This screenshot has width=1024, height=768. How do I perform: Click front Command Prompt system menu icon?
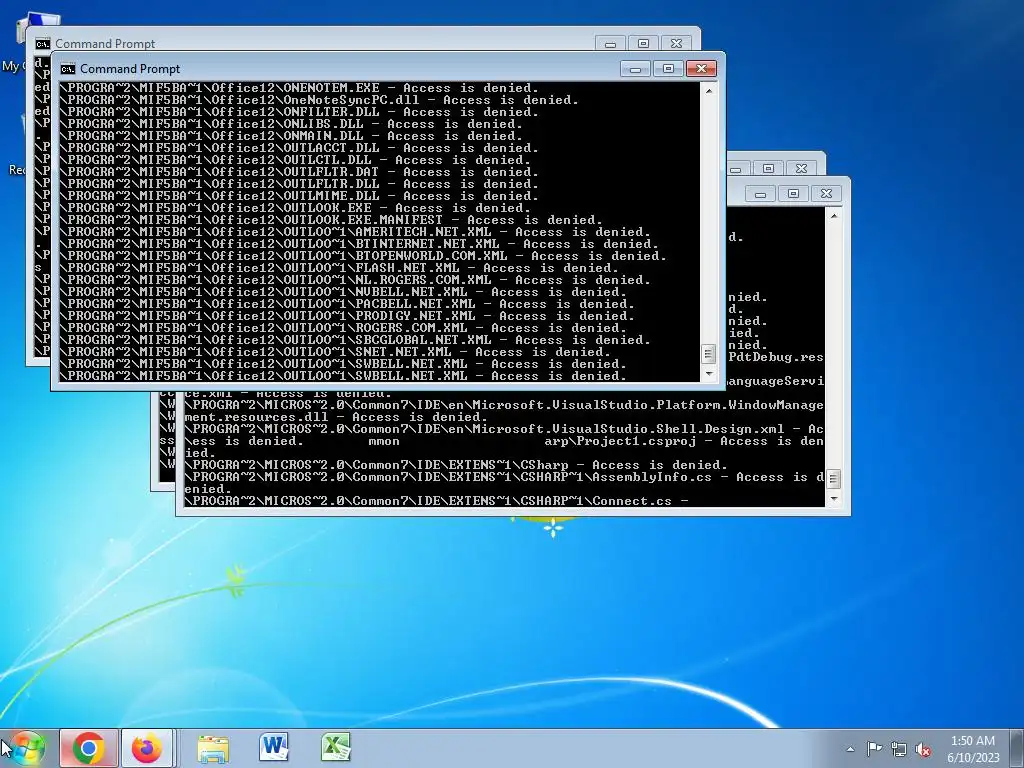click(x=67, y=69)
